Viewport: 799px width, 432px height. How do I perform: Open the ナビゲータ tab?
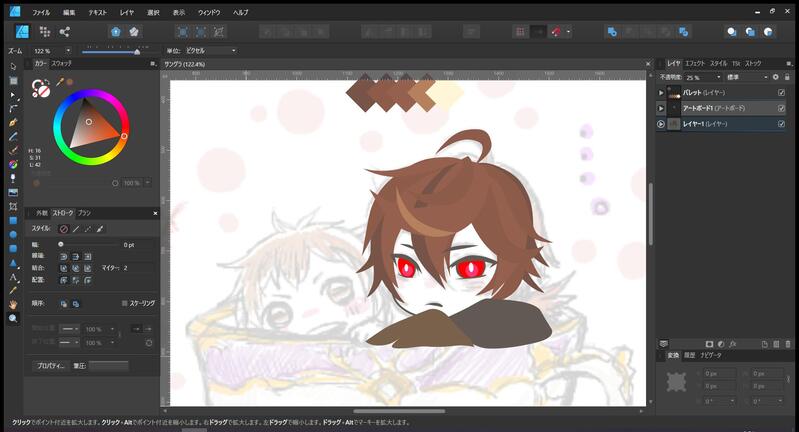pos(711,355)
